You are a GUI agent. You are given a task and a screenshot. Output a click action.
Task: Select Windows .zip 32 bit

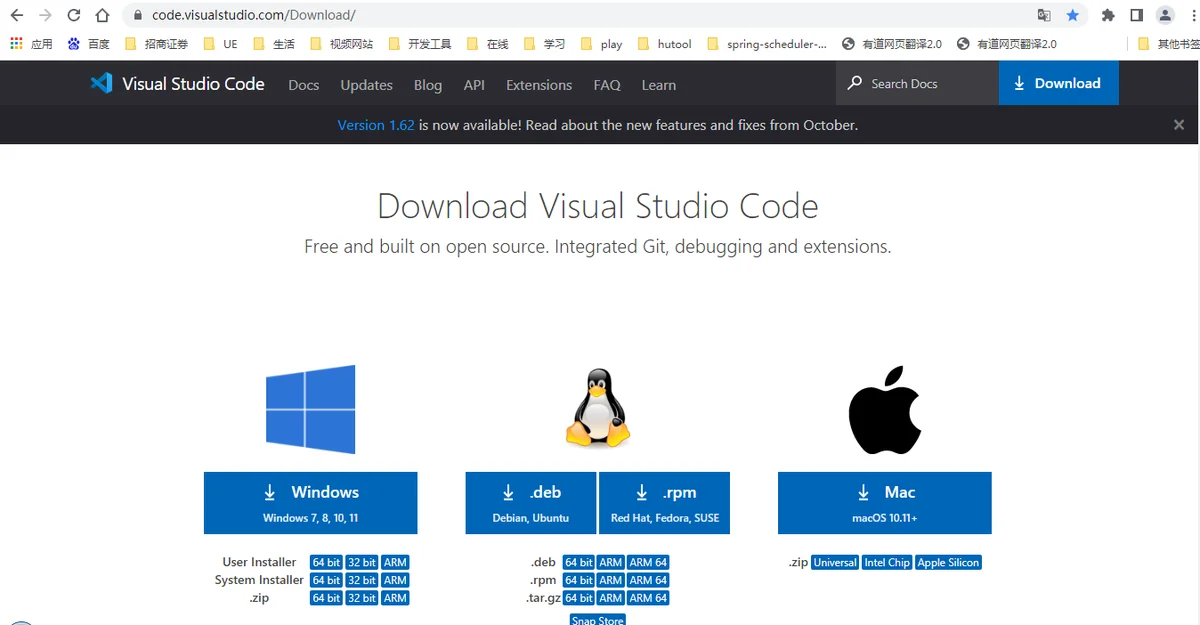click(x=362, y=598)
